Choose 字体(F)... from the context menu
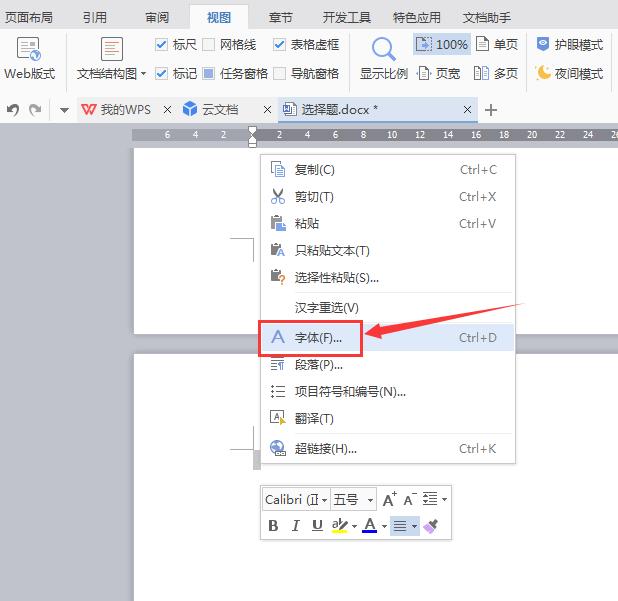This screenshot has height=601, width=618. click(318, 338)
